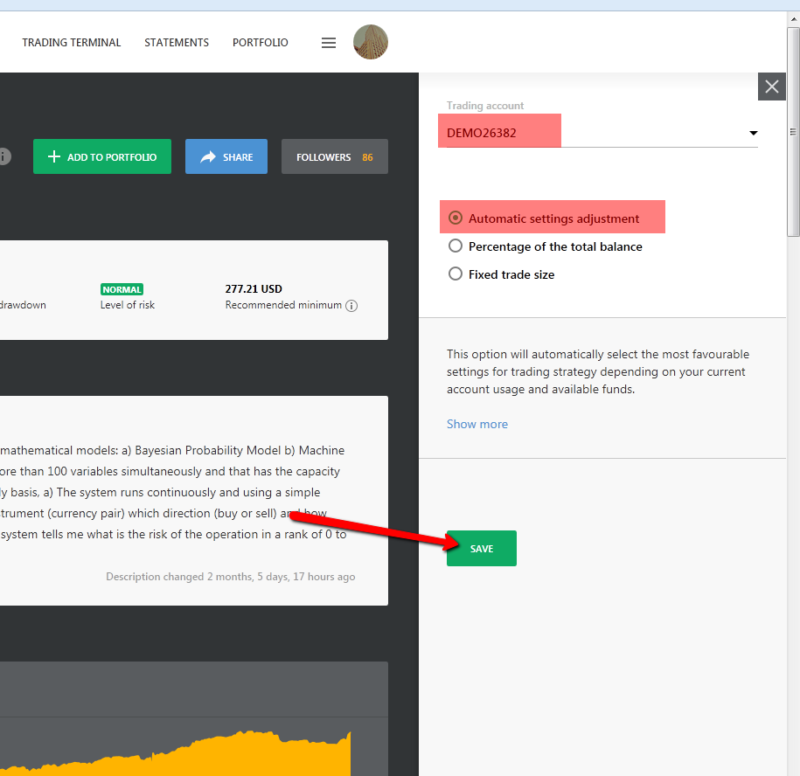
Task: Save the trading settings
Action: 482,548
